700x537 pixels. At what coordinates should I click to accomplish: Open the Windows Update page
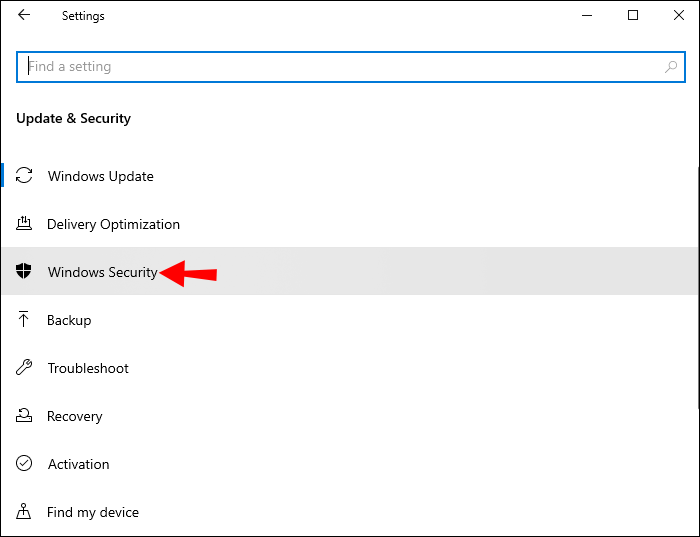[x=101, y=176]
